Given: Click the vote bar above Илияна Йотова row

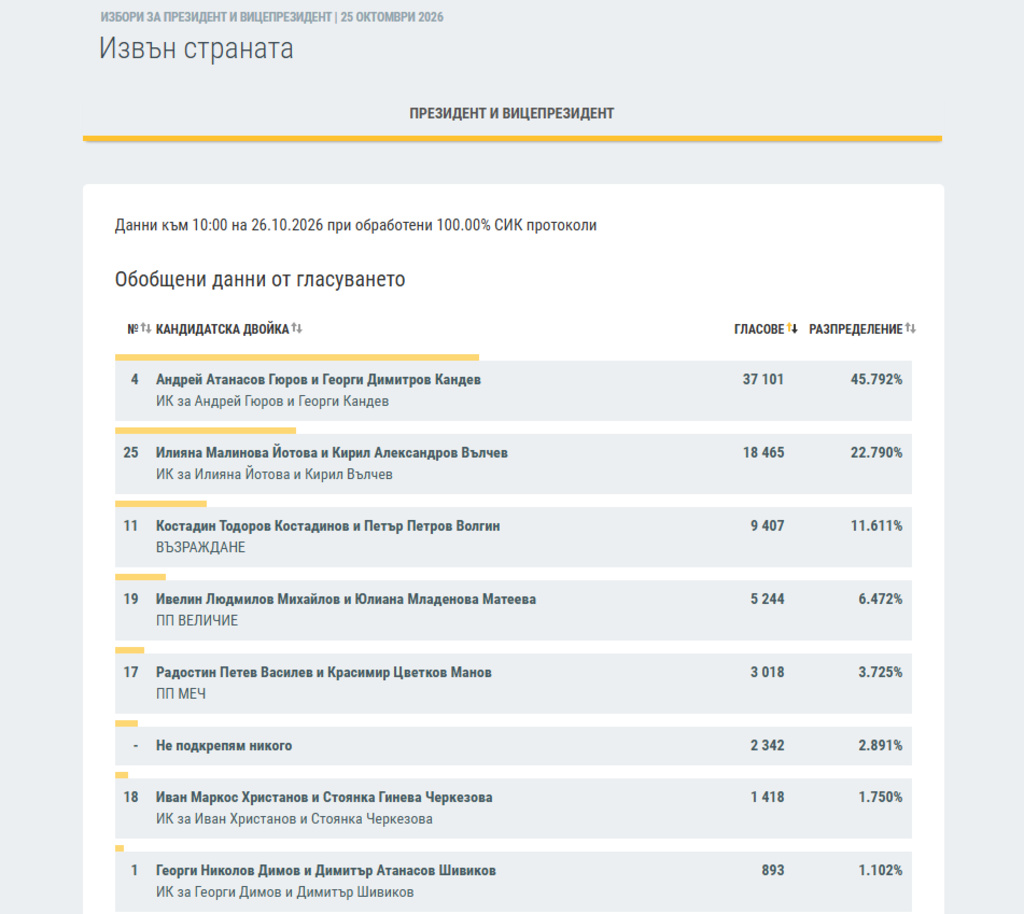Looking at the screenshot, I should [206, 431].
